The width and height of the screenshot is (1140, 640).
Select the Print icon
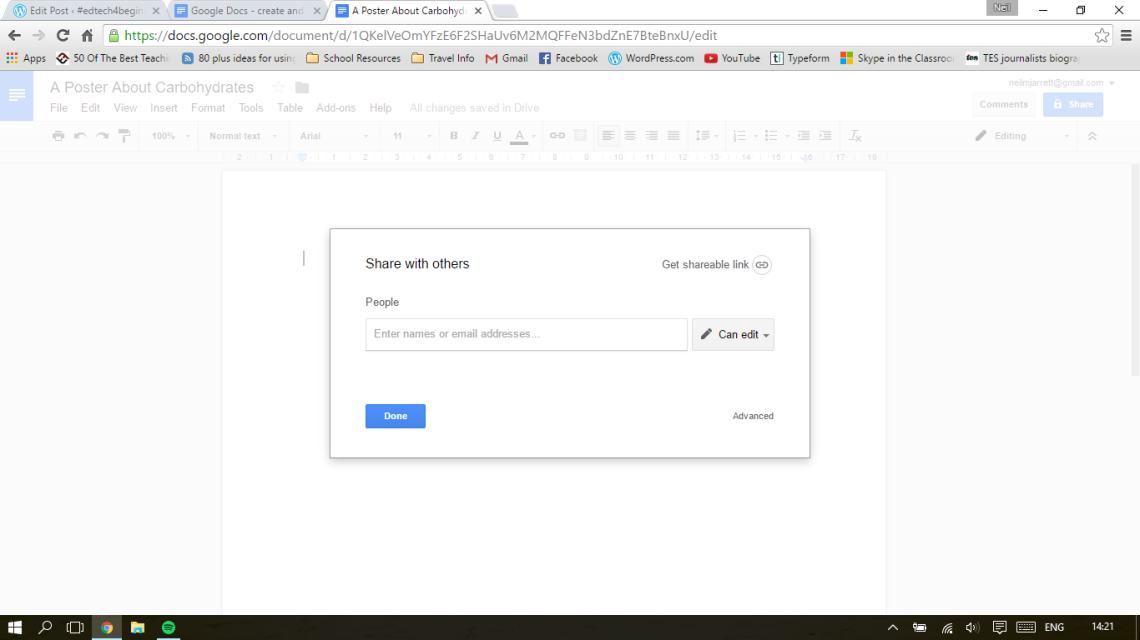57,135
